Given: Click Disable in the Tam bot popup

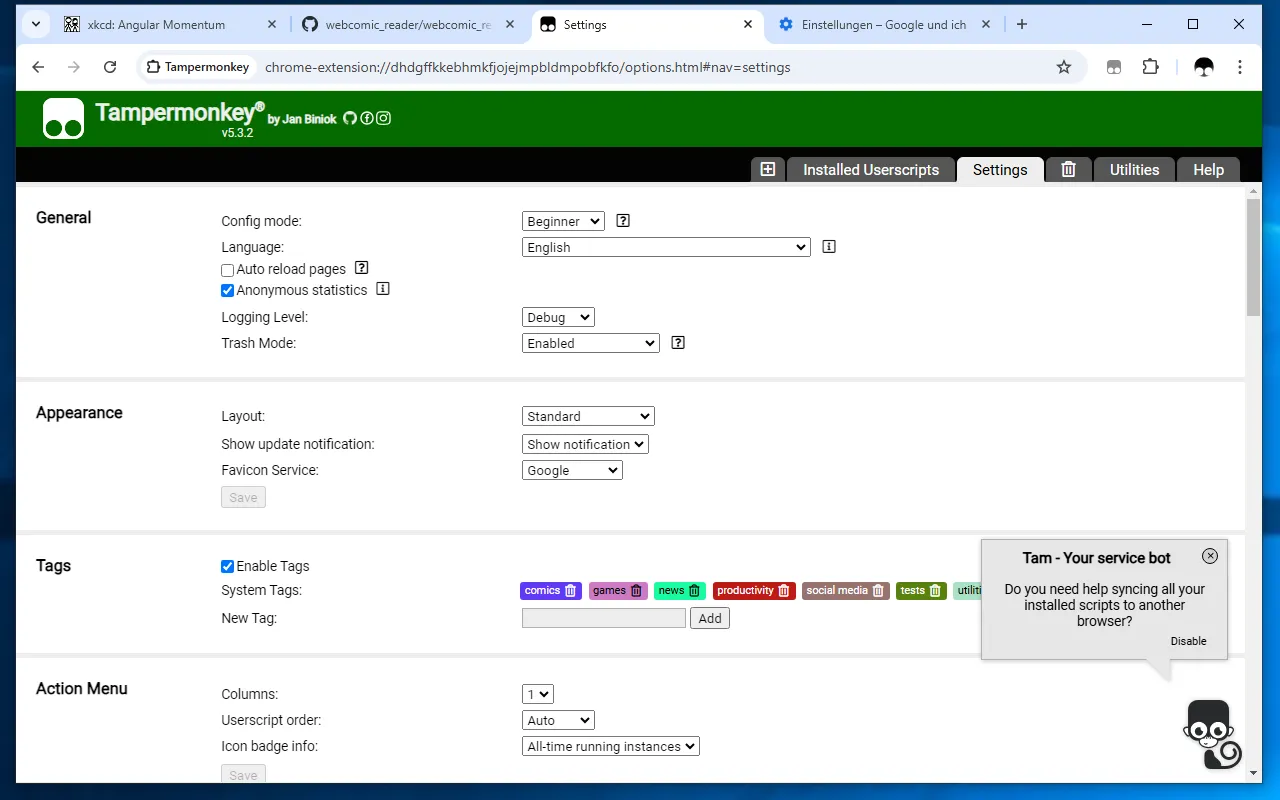Looking at the screenshot, I should (x=1188, y=641).
